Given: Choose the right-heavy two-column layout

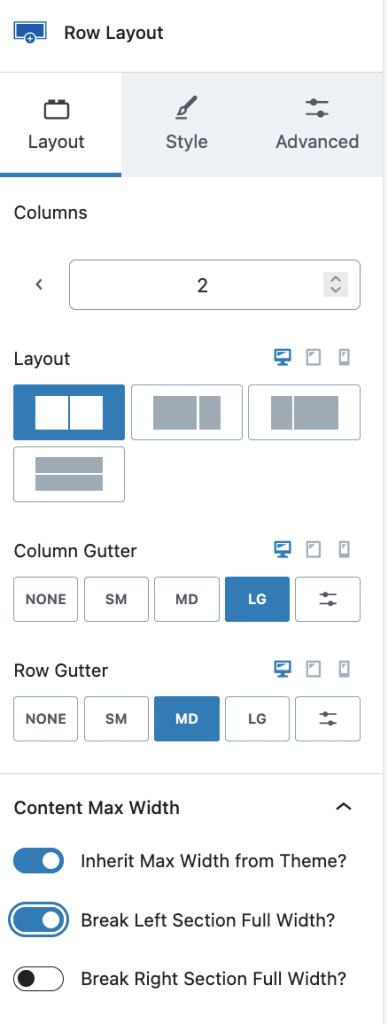Looking at the screenshot, I should [304, 412].
